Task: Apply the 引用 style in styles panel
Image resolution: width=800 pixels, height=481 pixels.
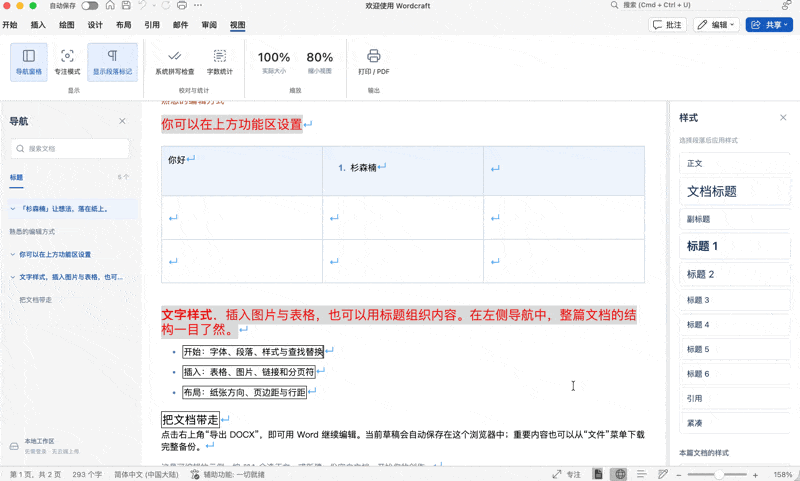Action: (735, 398)
